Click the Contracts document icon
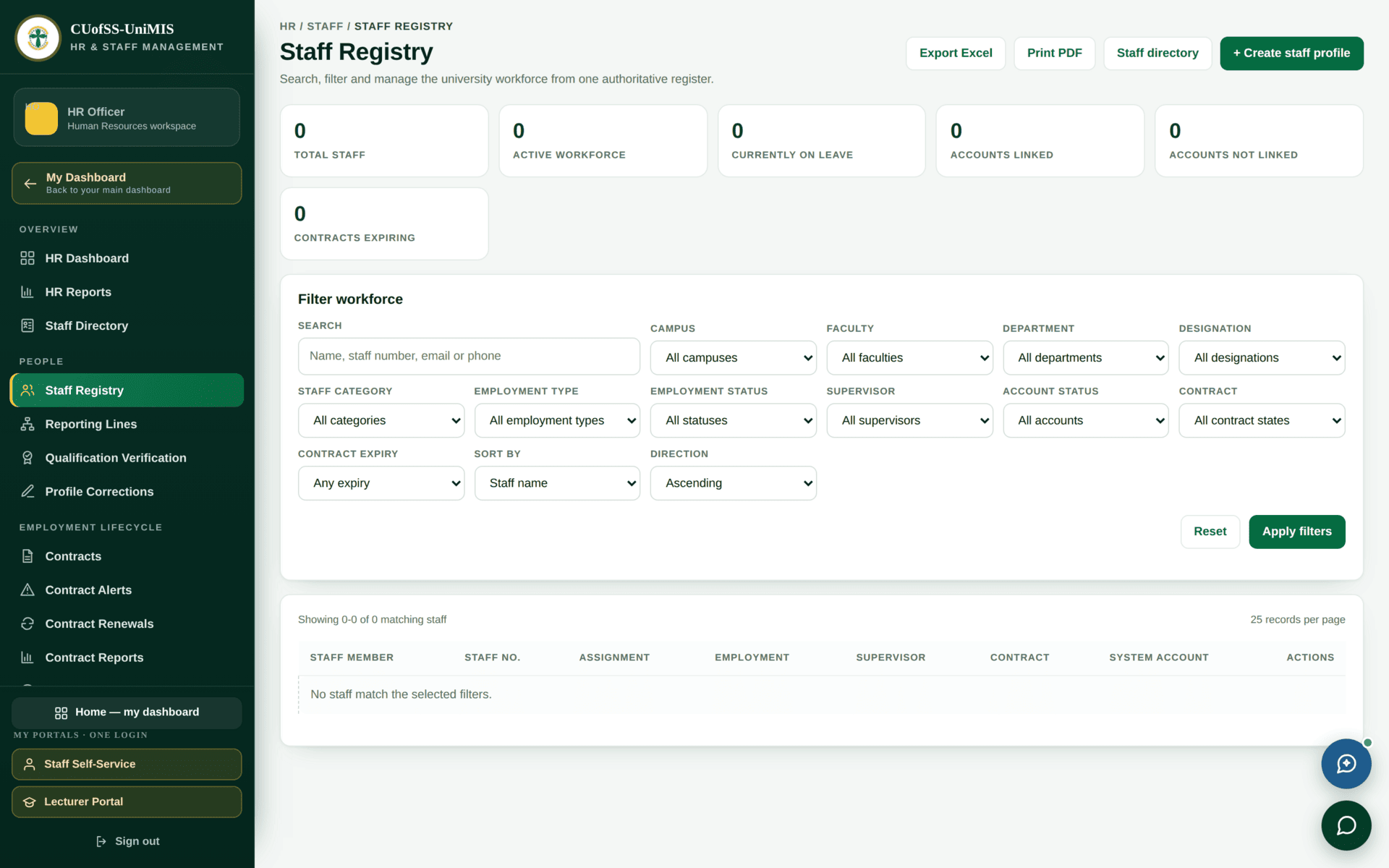Screen dimensions: 1389x868 pyautogui.click(x=27, y=556)
